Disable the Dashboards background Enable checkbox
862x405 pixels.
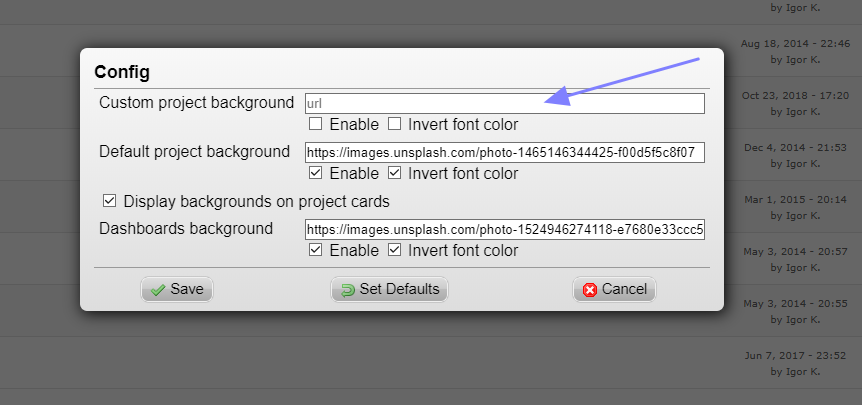coord(316,250)
